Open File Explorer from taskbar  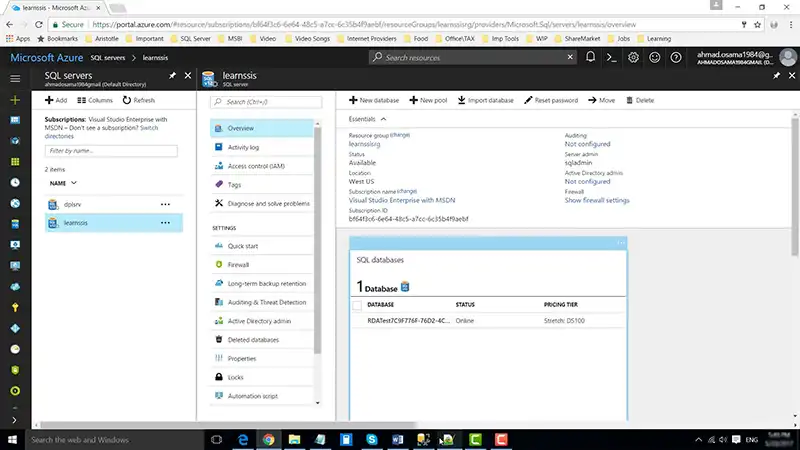[x=294, y=439]
